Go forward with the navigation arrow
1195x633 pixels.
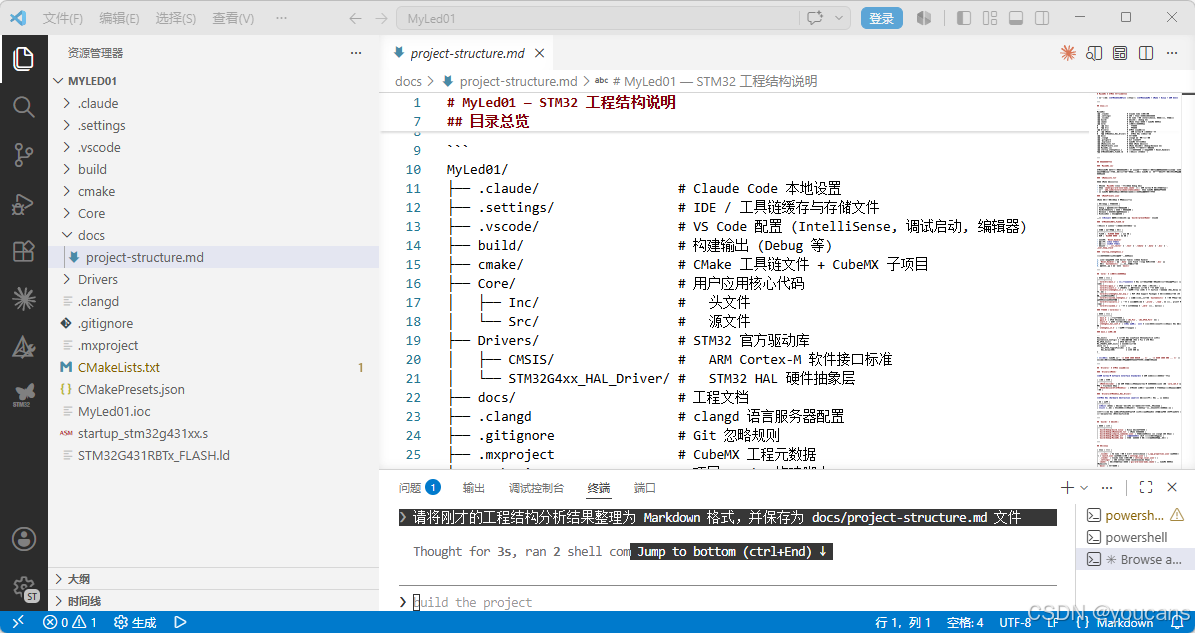(x=381, y=18)
